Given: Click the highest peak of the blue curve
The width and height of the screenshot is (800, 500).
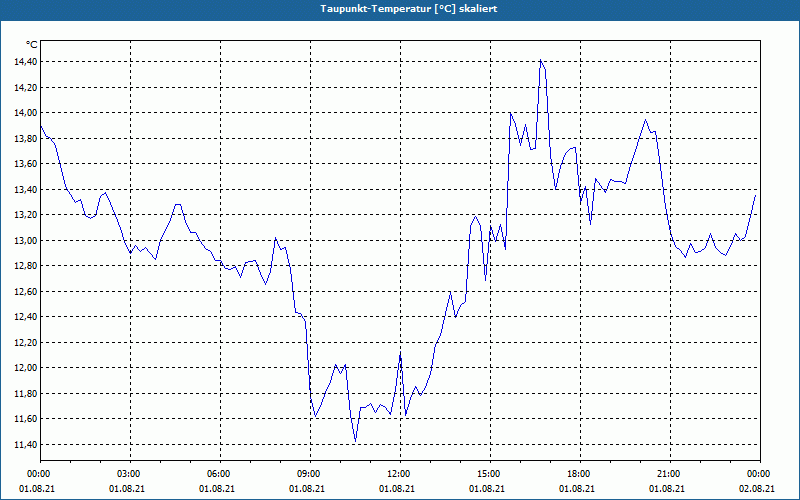Looking at the screenshot, I should click(540, 60).
